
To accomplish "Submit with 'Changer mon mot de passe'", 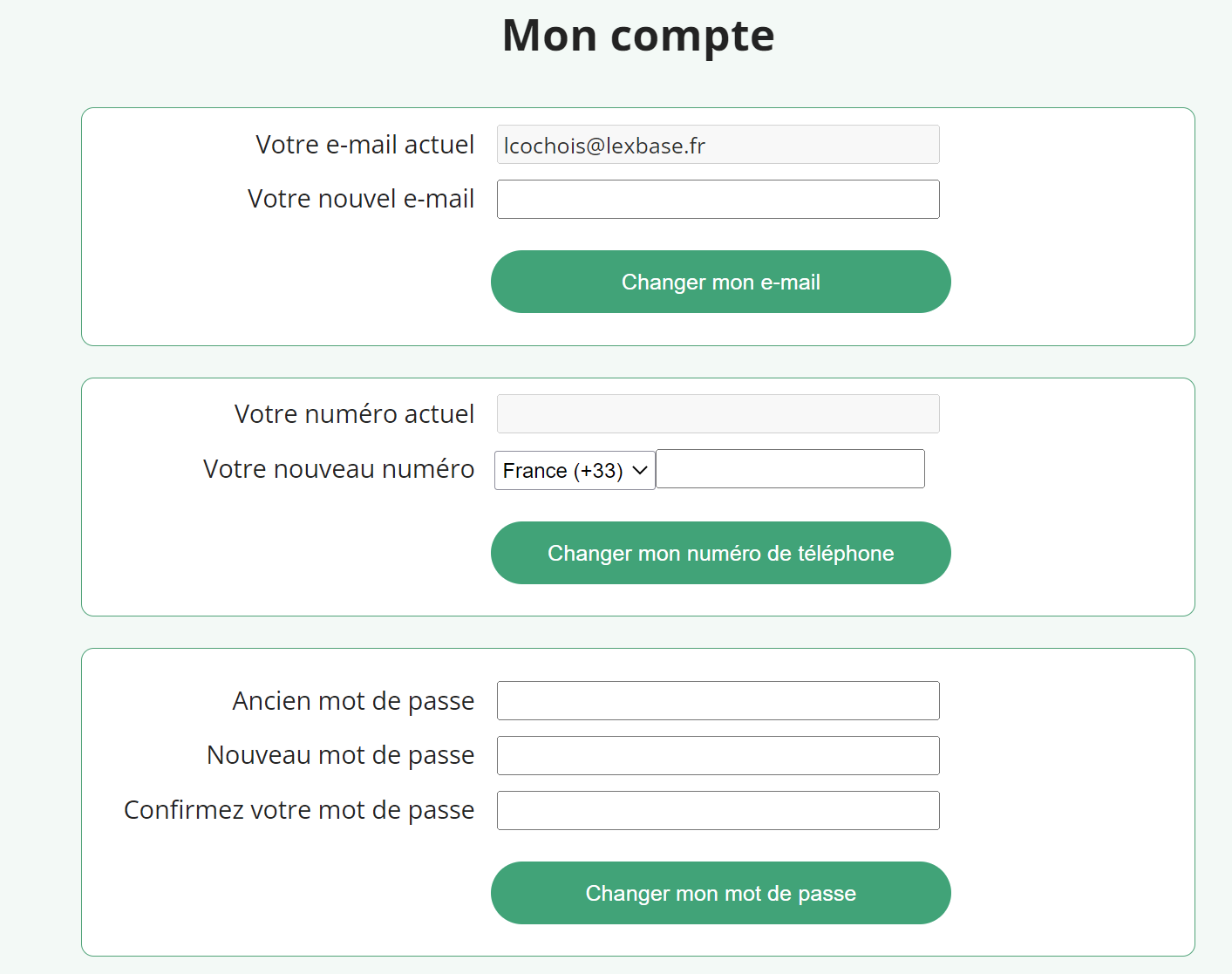I will coord(720,893).
